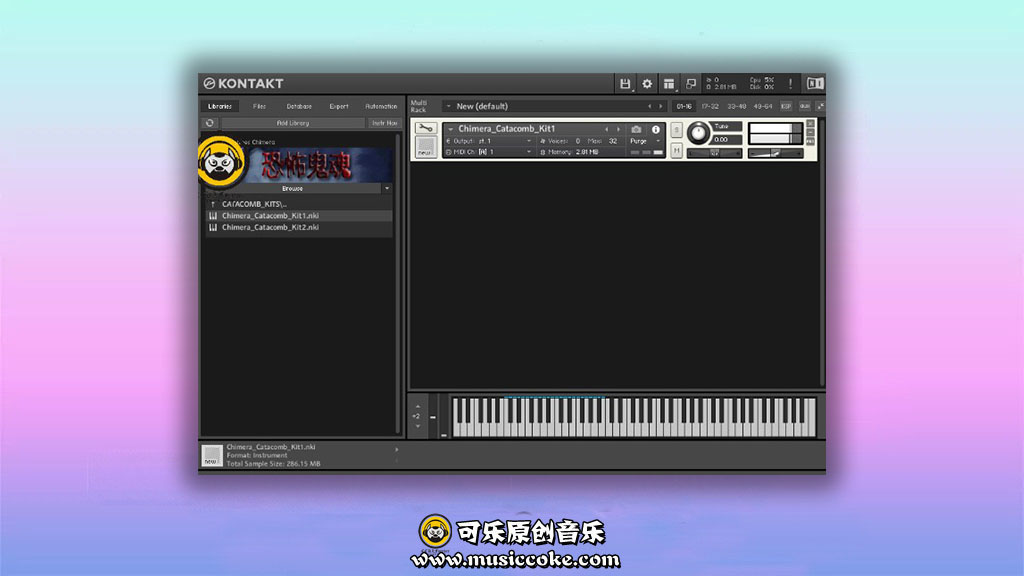Go to next multi preset arrow
The height and width of the screenshot is (576, 1024).
coord(660,106)
